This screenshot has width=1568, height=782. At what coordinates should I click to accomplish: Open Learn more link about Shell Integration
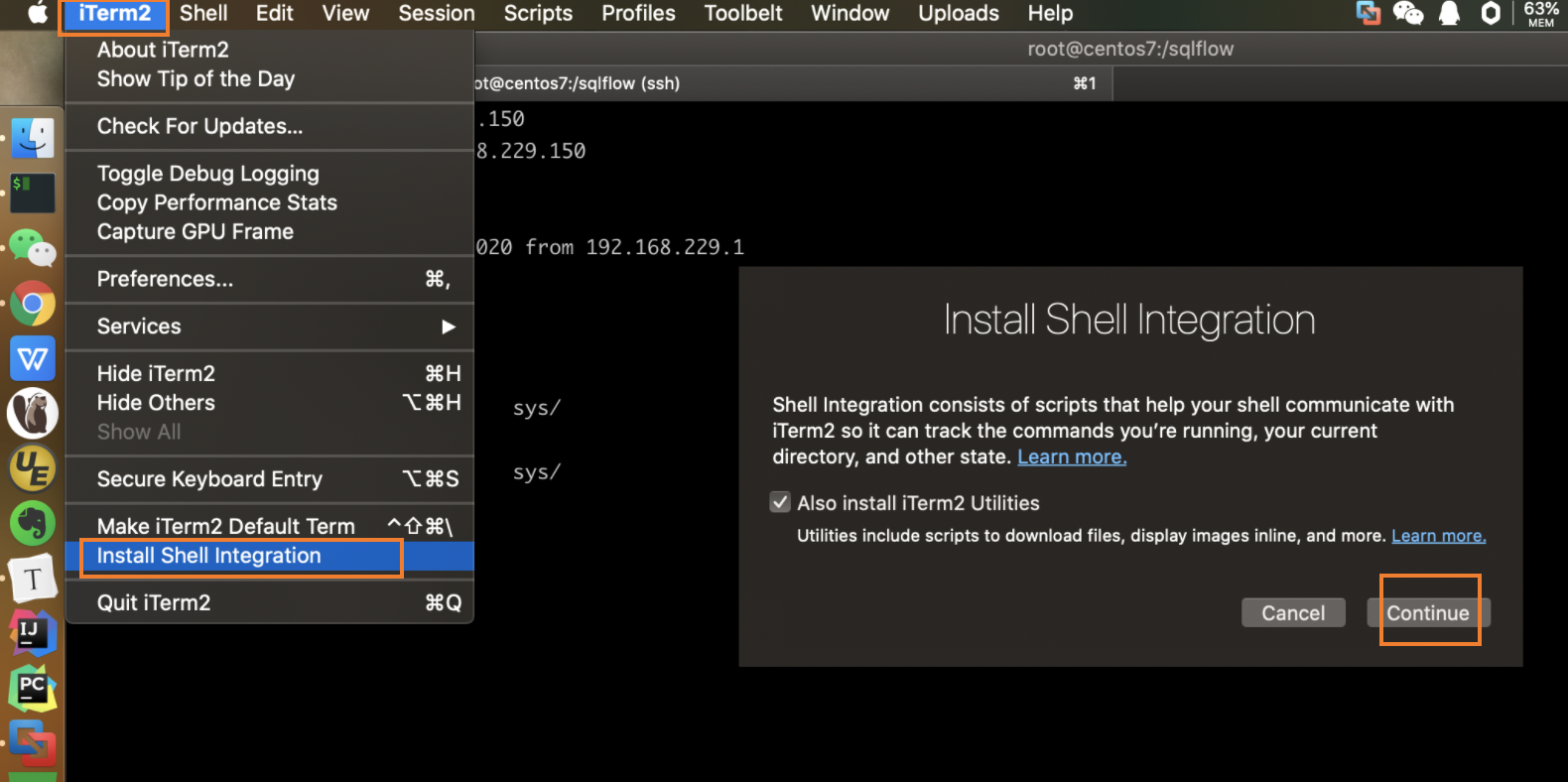1072,456
